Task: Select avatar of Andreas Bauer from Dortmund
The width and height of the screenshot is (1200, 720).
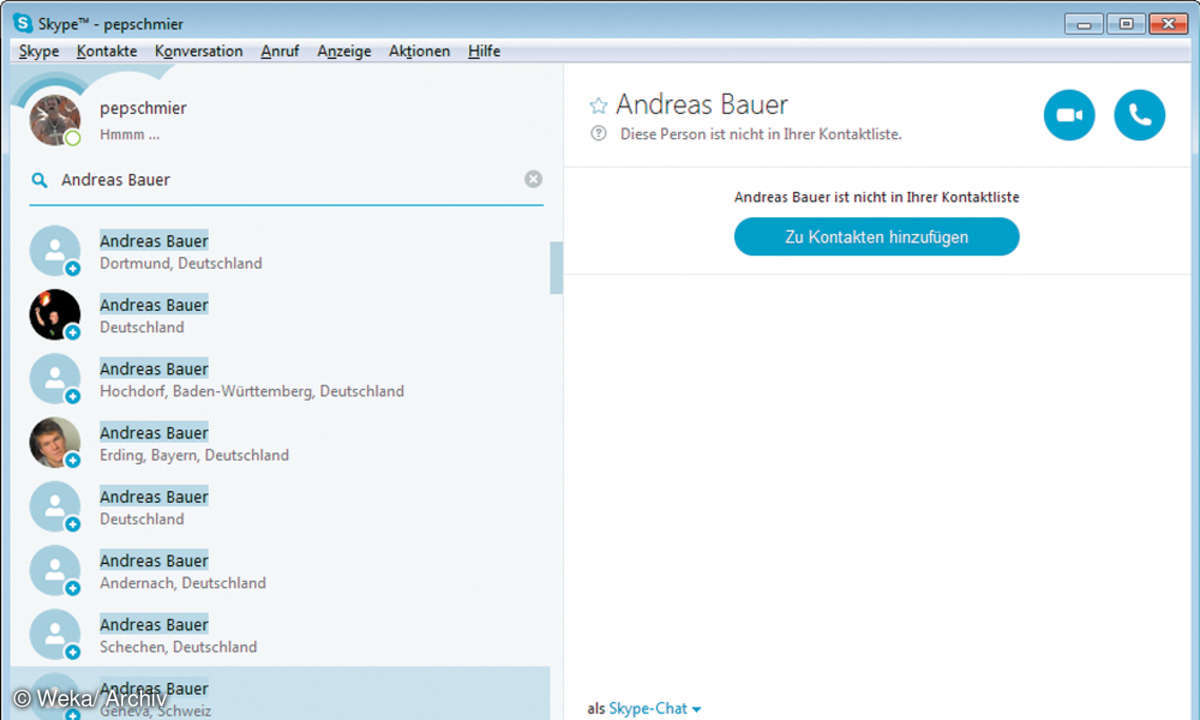Action: 55,251
